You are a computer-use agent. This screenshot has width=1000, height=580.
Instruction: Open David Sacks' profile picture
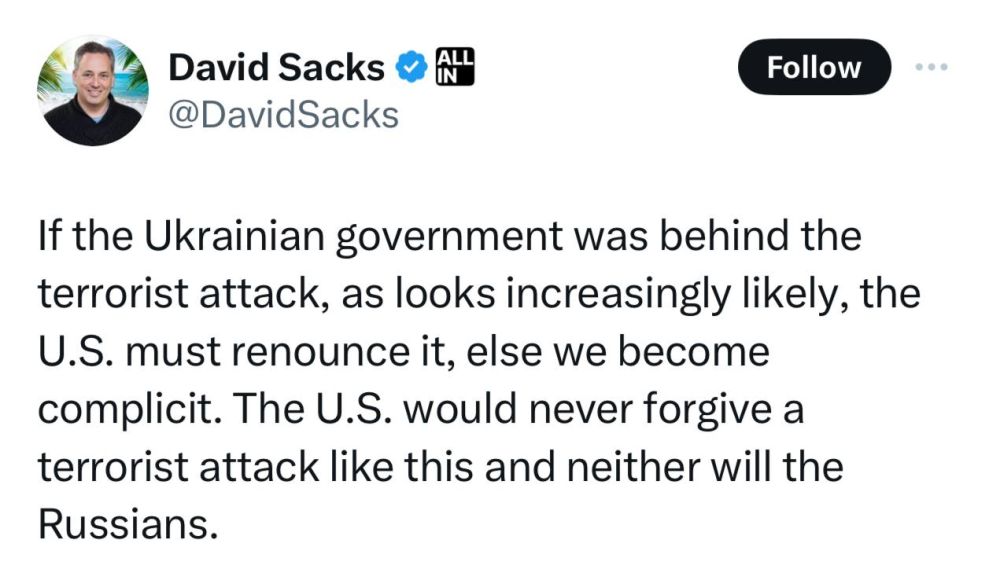(93, 91)
